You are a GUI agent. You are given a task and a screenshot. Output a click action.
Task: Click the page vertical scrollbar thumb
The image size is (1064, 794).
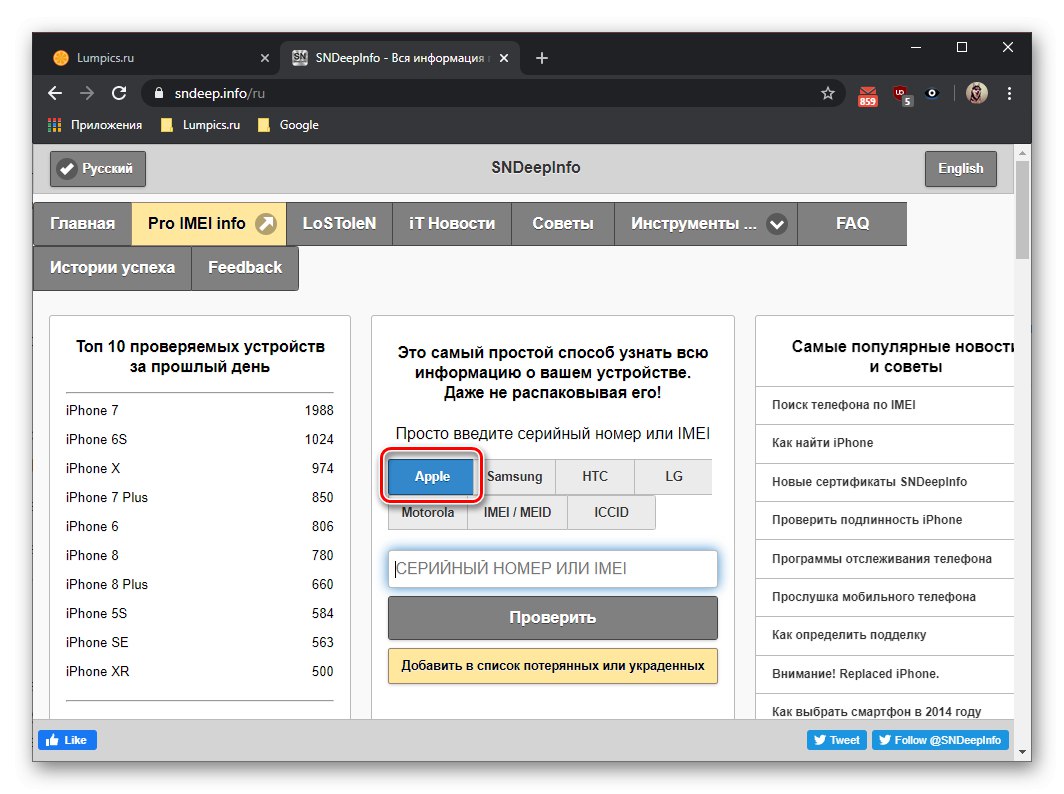1022,209
